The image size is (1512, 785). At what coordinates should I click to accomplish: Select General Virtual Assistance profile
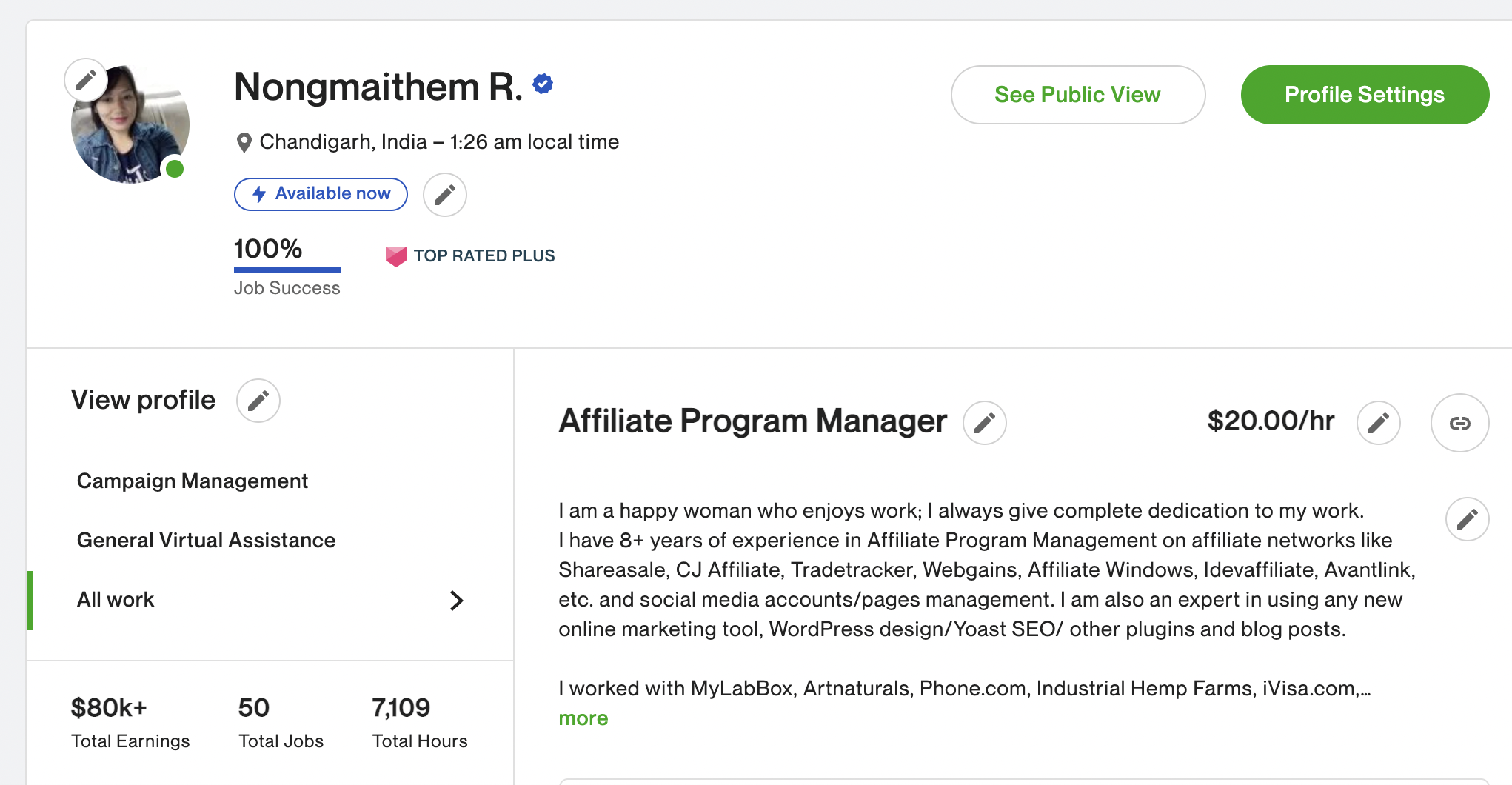[206, 541]
